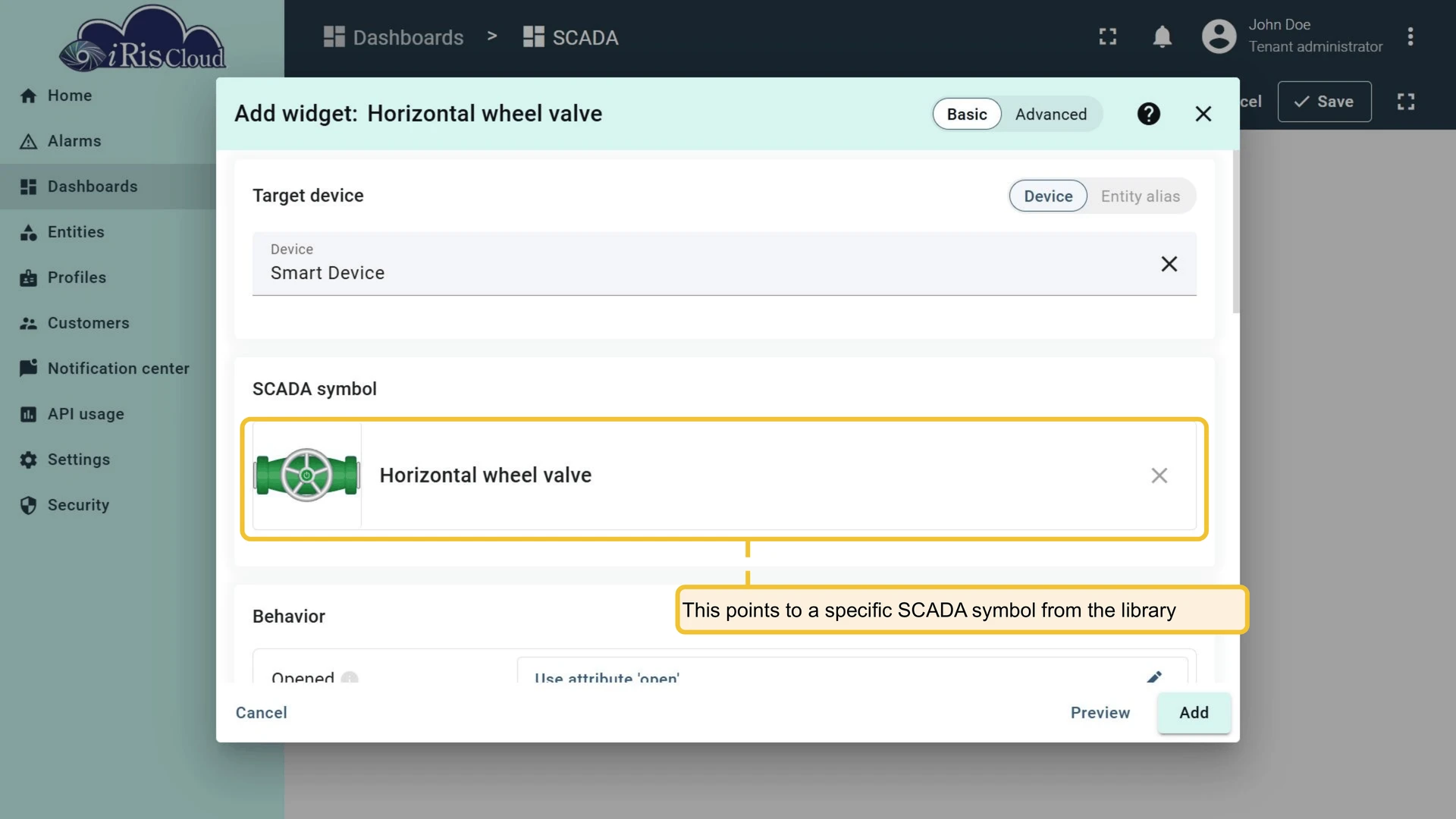1456x819 pixels.
Task: Close the Add widget dialog
Action: tap(1203, 114)
